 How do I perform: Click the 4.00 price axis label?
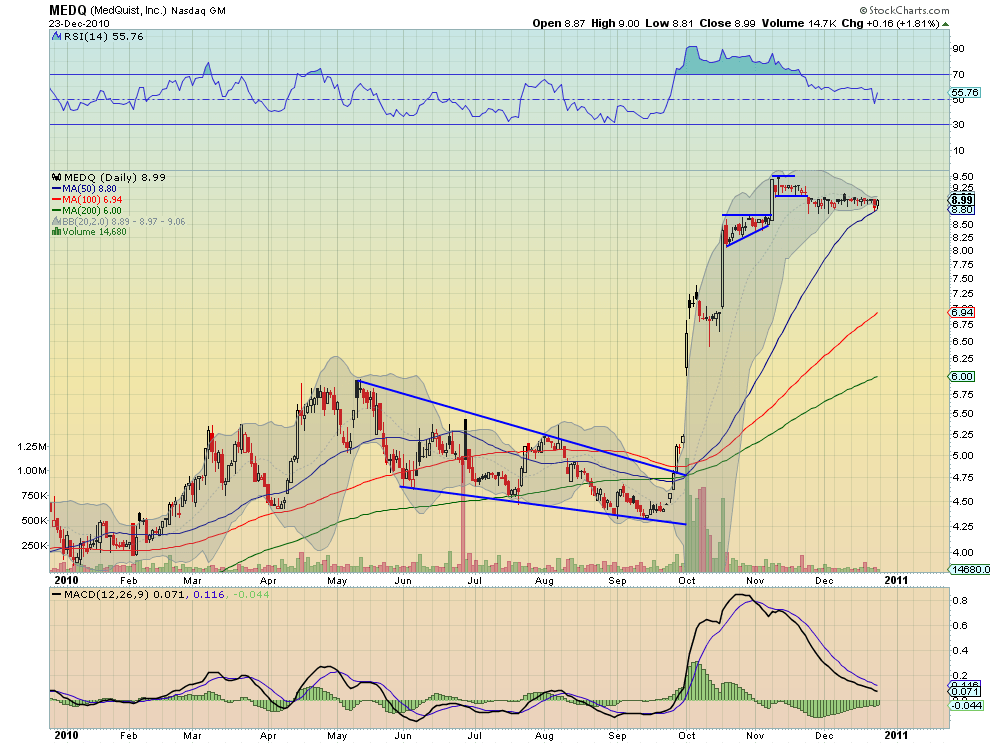coord(962,553)
